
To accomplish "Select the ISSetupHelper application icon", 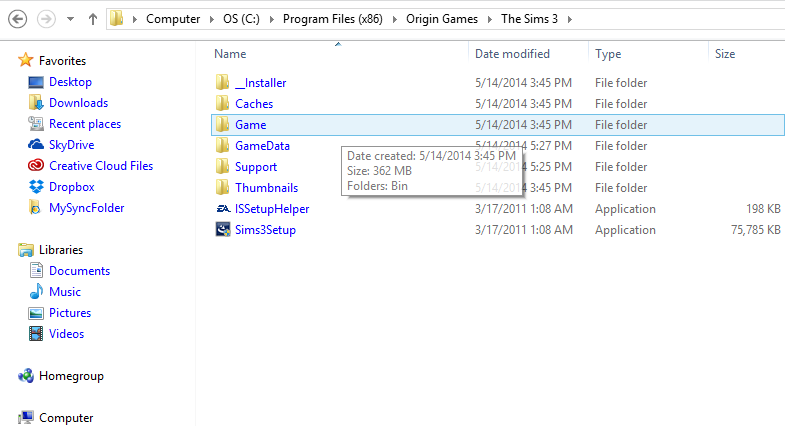I will click(x=223, y=209).
